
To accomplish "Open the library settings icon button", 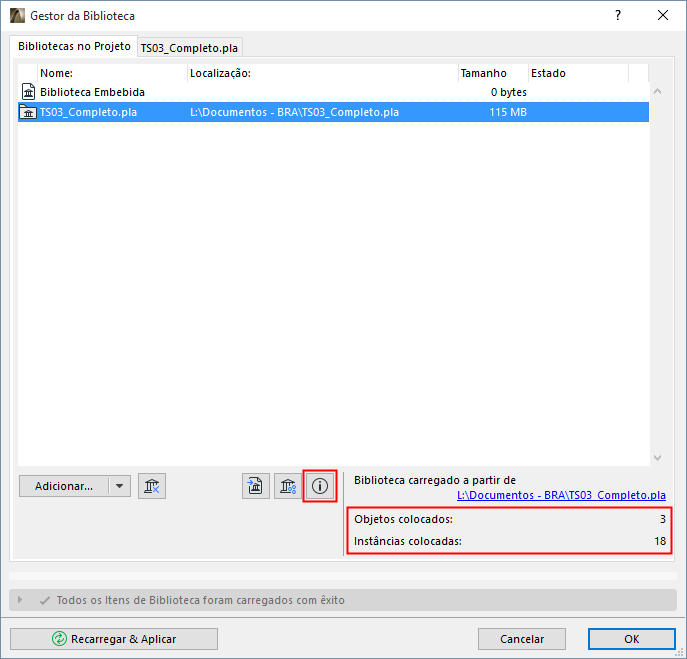I will click(288, 486).
